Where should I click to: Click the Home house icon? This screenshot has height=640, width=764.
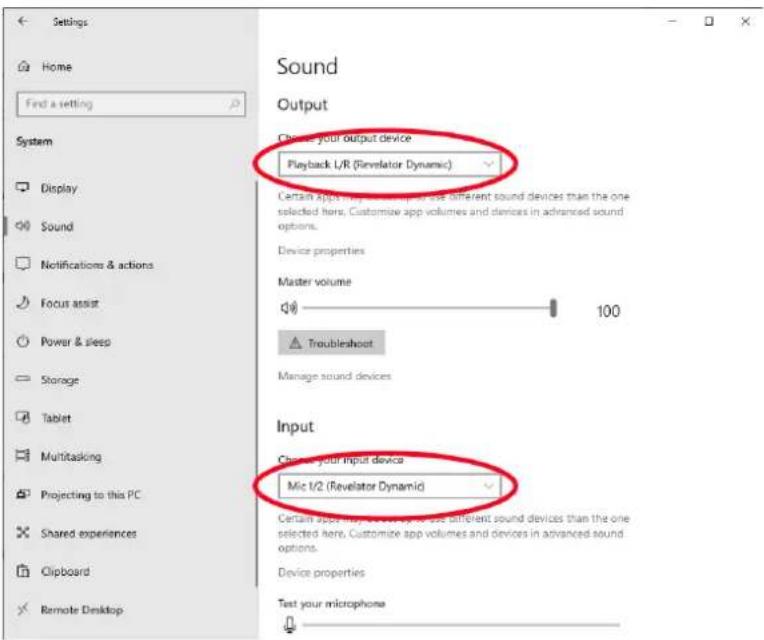(23, 66)
